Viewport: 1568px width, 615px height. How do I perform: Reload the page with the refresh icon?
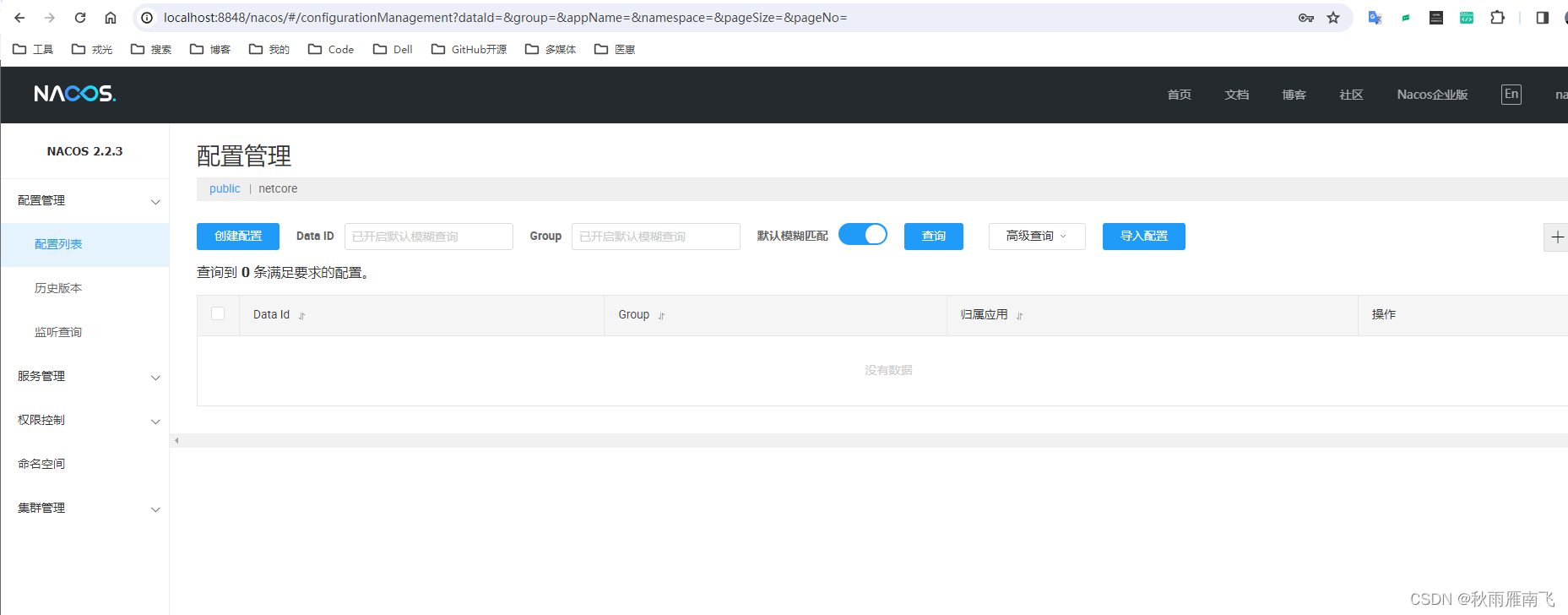[80, 18]
